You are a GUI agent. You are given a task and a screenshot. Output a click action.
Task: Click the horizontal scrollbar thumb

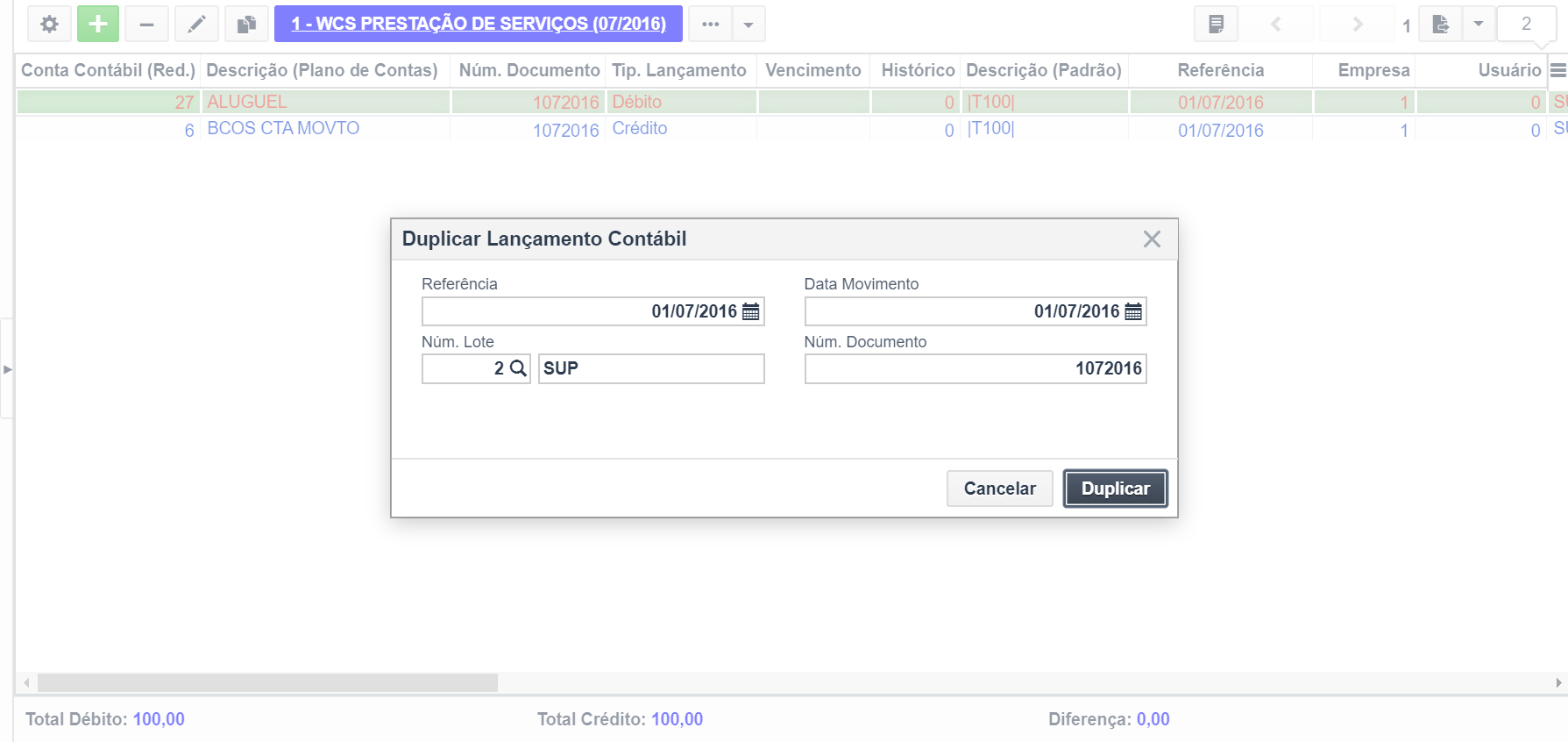pos(267,682)
